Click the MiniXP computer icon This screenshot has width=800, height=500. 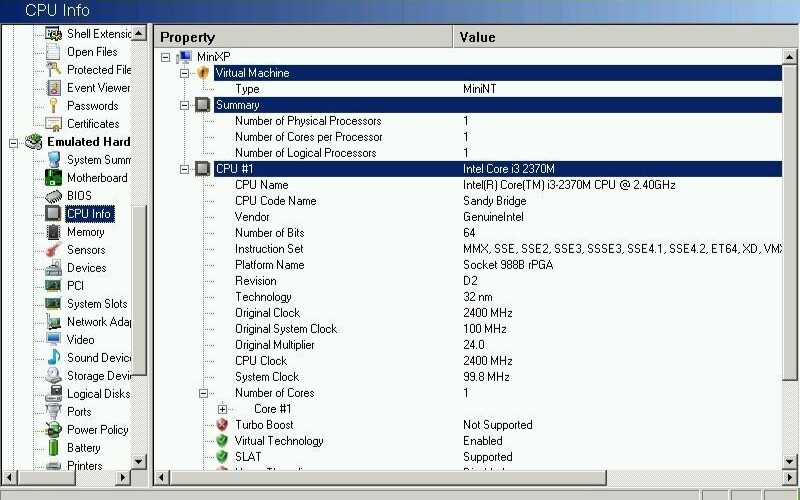(184, 57)
